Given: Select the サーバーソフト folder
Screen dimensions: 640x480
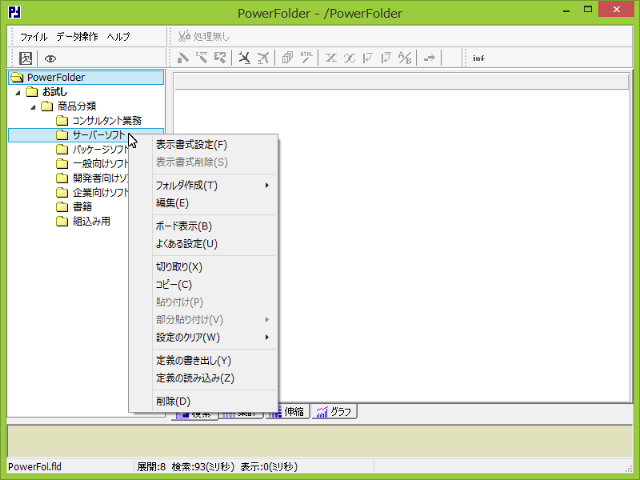Looking at the screenshot, I should click(98, 135).
